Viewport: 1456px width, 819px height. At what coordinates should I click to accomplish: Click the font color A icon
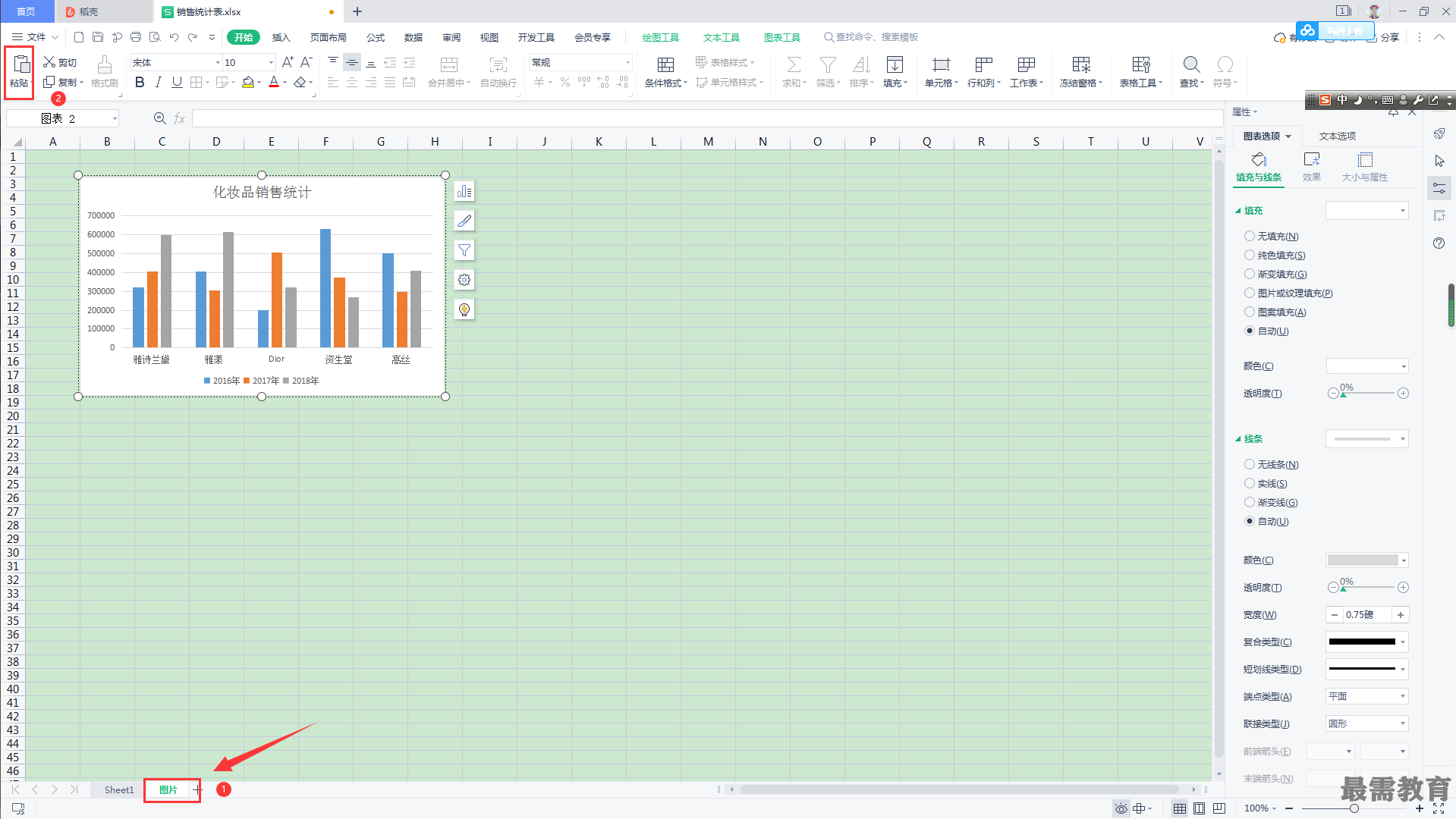click(x=274, y=82)
